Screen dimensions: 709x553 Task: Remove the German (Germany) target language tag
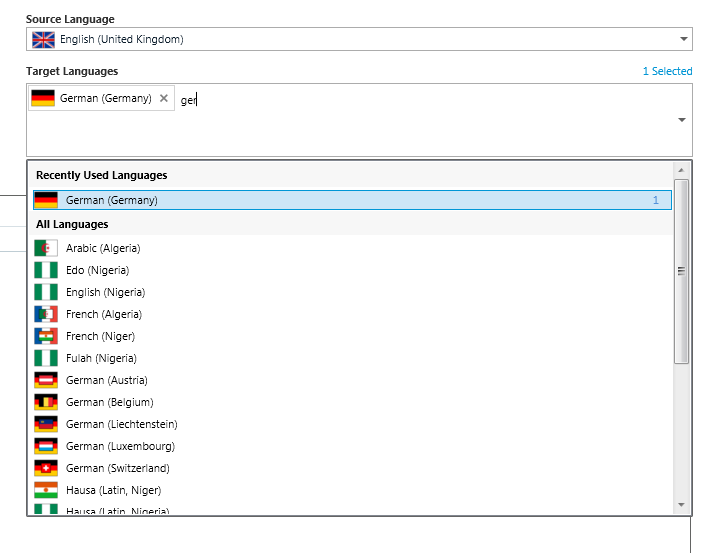164,98
